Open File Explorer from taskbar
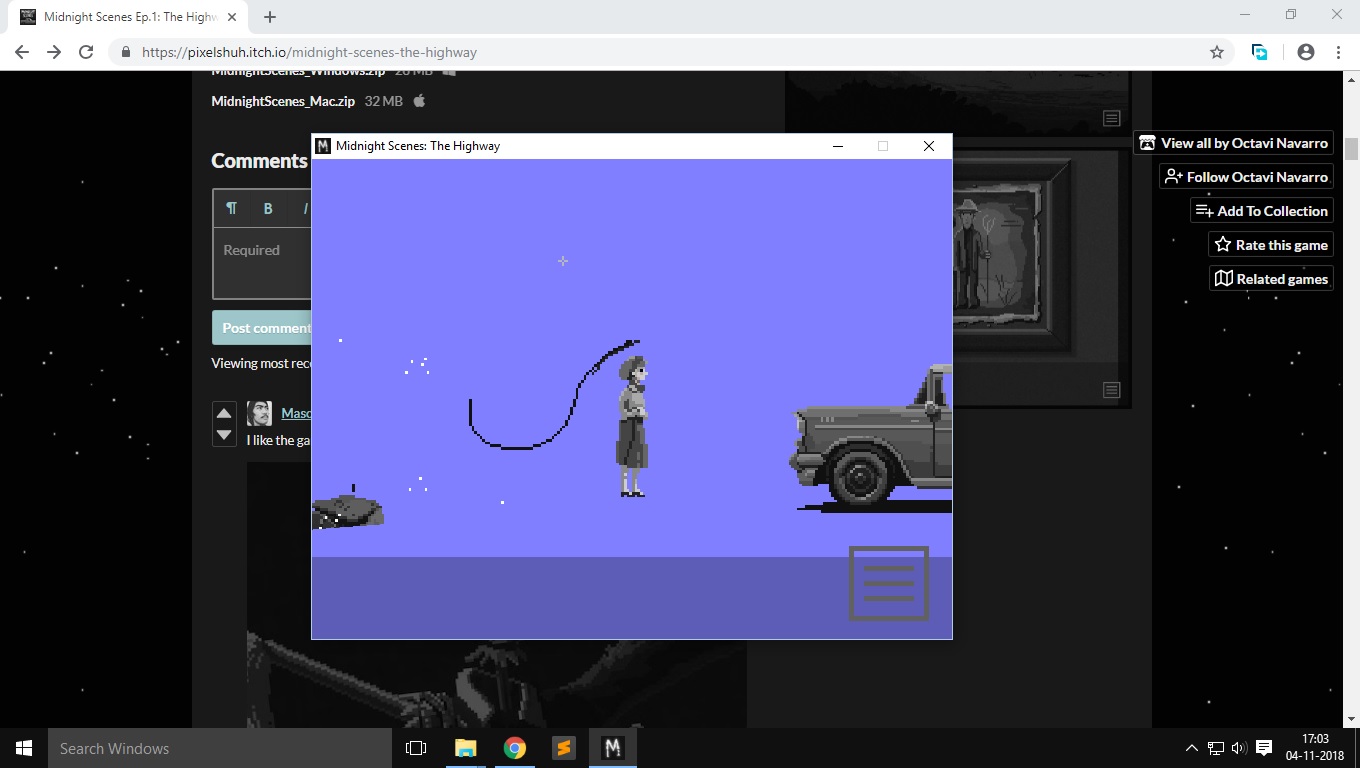The height and width of the screenshot is (768, 1360). click(x=466, y=748)
